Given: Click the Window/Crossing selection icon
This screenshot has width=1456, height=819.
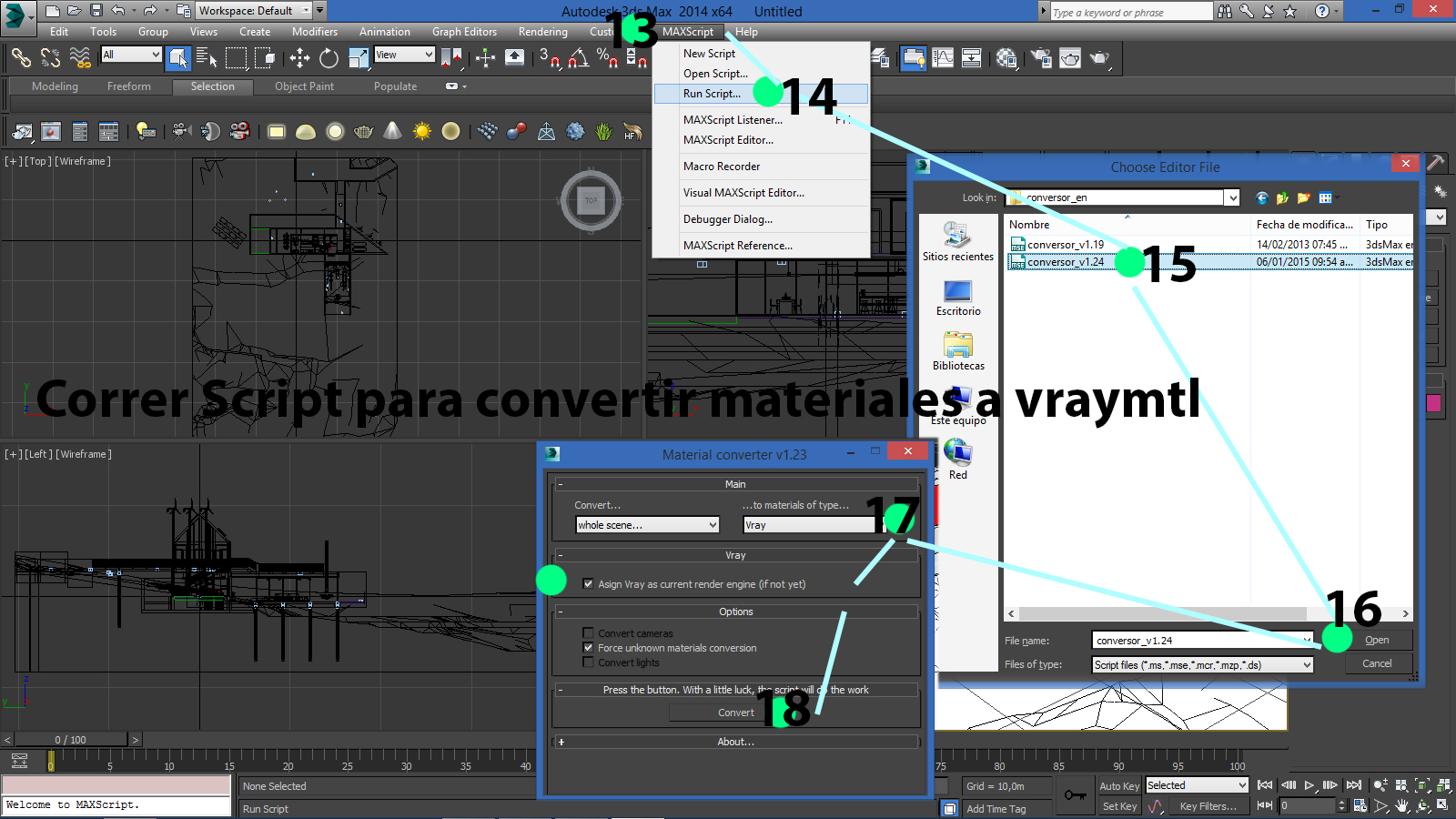Looking at the screenshot, I should (265, 58).
